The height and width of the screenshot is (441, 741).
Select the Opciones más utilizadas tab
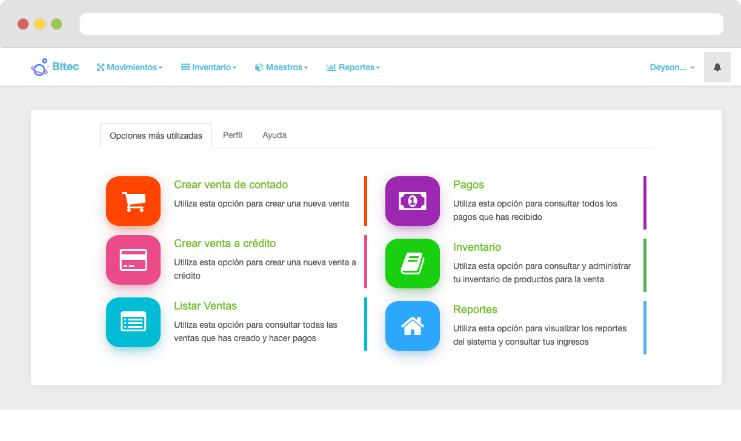[156, 136]
